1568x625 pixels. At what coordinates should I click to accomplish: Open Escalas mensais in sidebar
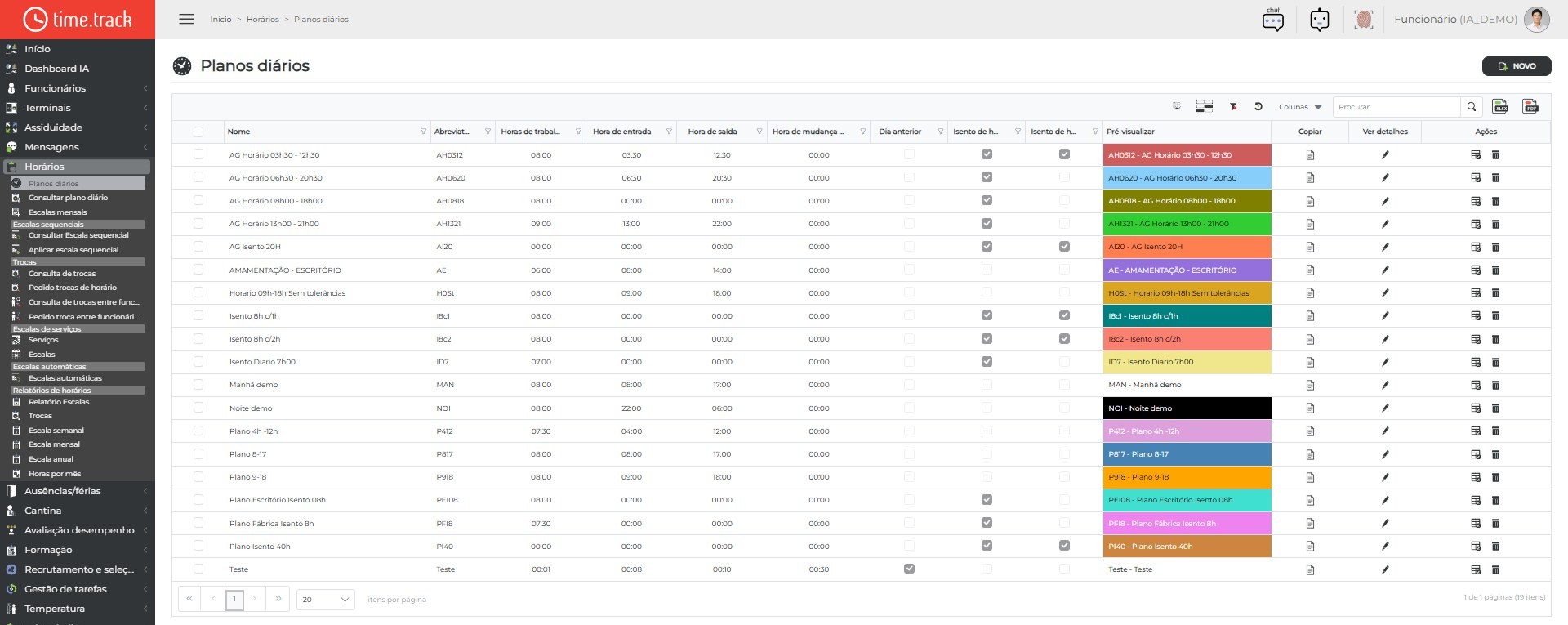point(57,212)
